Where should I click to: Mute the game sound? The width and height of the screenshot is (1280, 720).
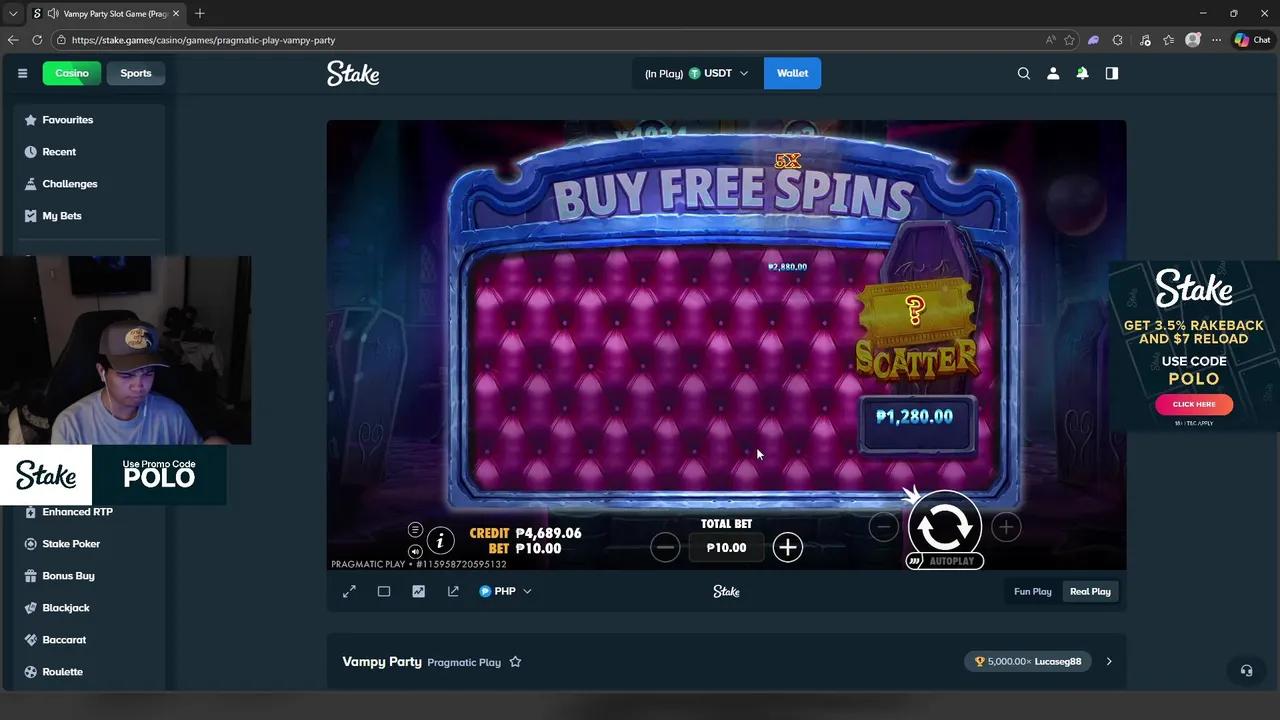point(415,551)
